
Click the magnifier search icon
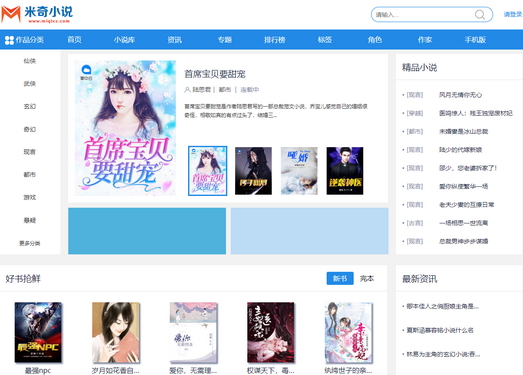480,15
